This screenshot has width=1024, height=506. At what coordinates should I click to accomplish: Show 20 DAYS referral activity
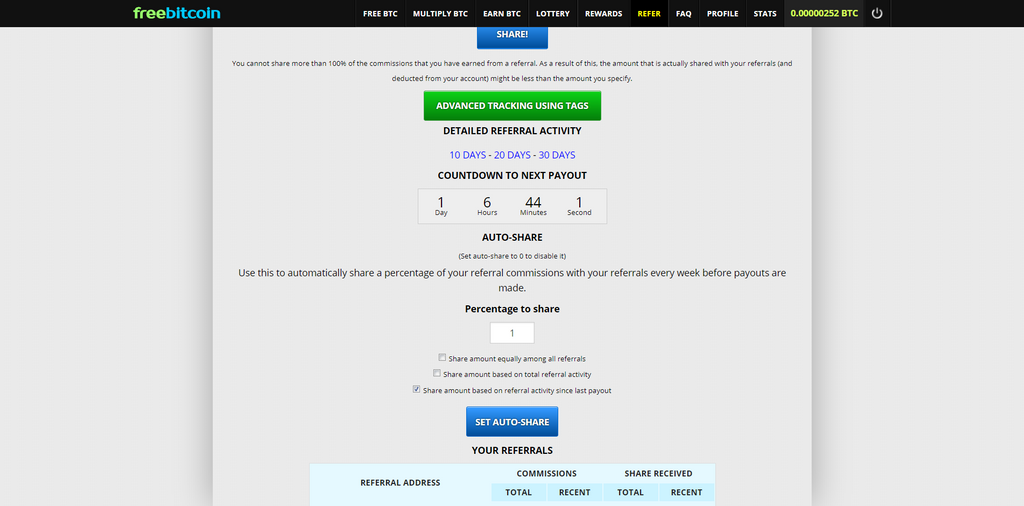pos(512,155)
